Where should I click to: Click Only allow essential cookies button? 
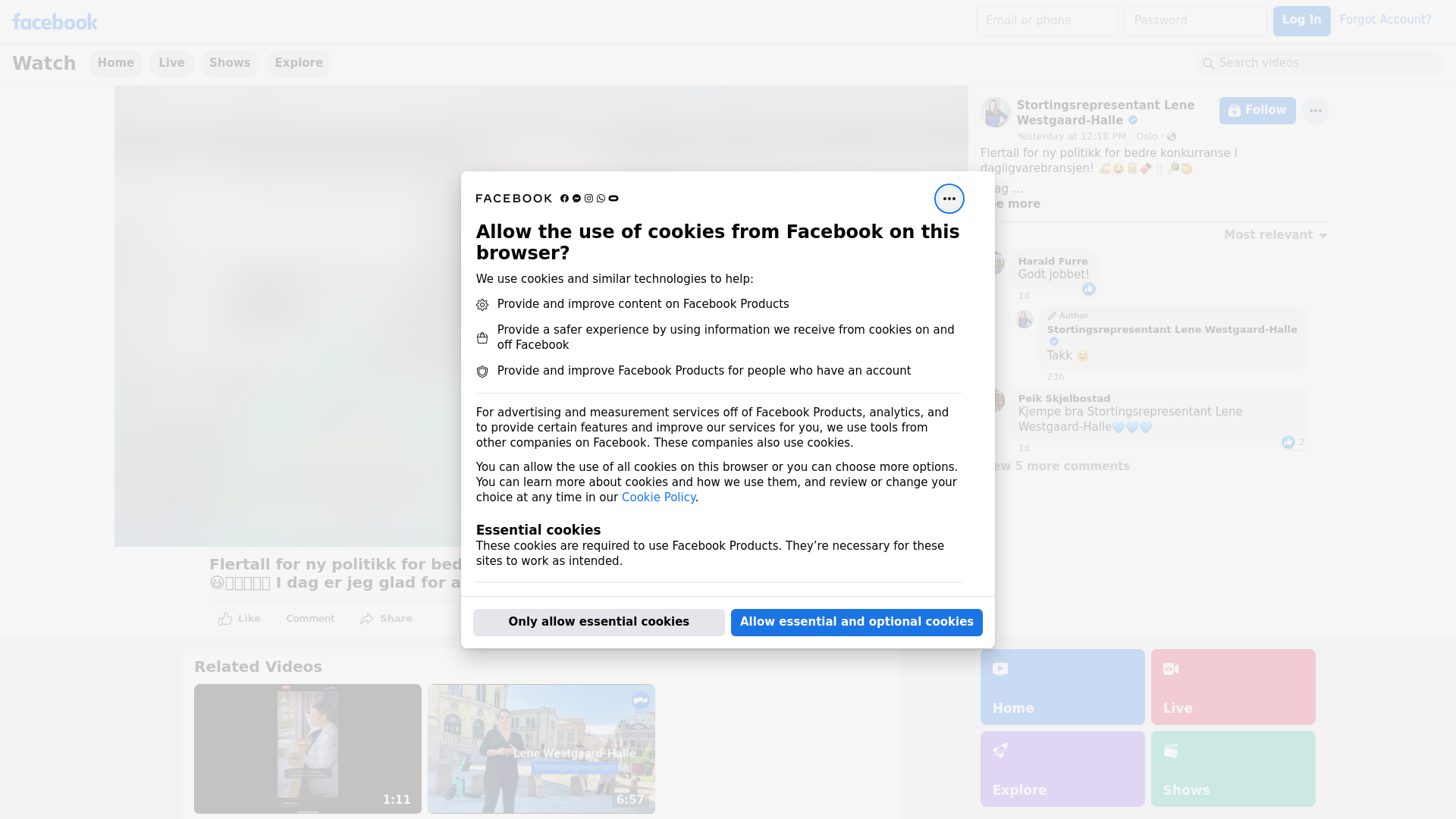[598, 622]
